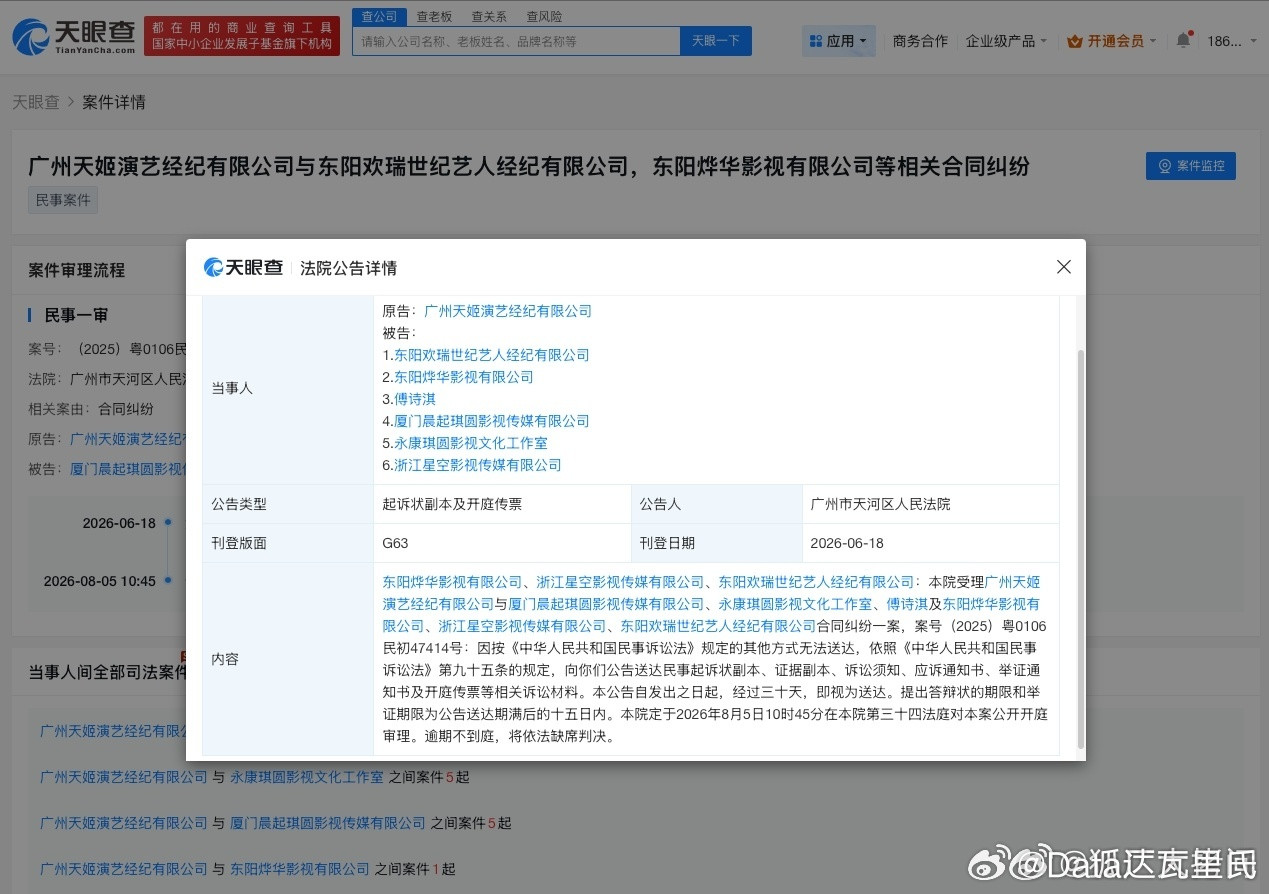The height and width of the screenshot is (894, 1269).
Task: Click 民事一审 section heading
Action: pyautogui.click(x=76, y=315)
